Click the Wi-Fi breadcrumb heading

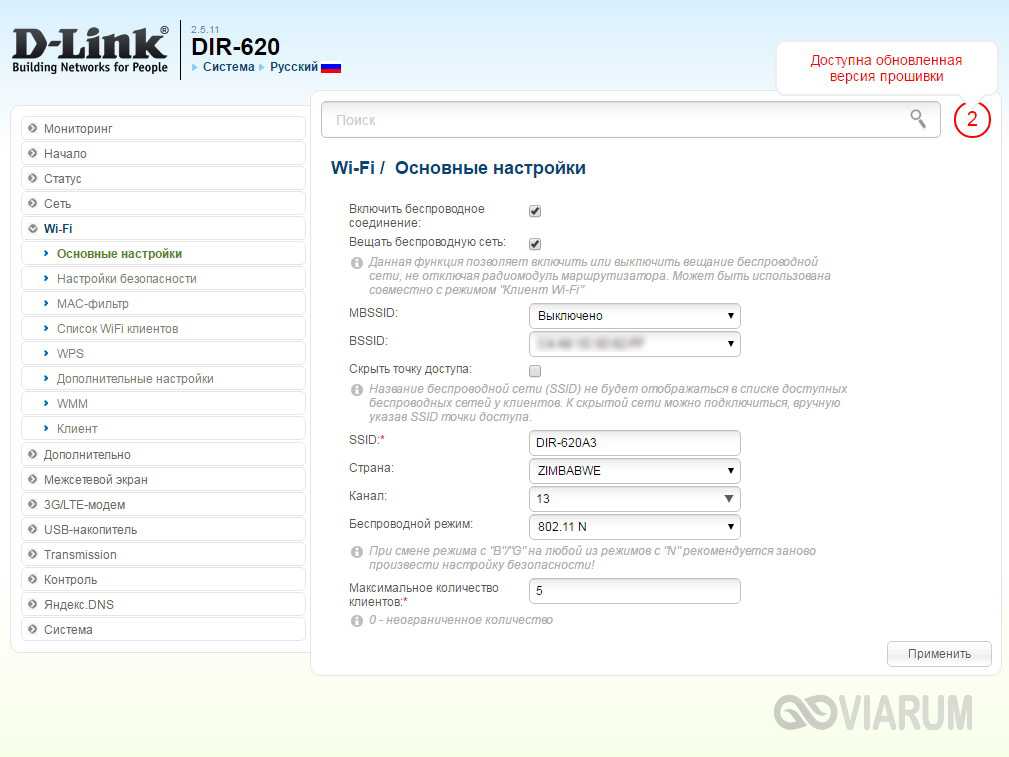coord(352,168)
